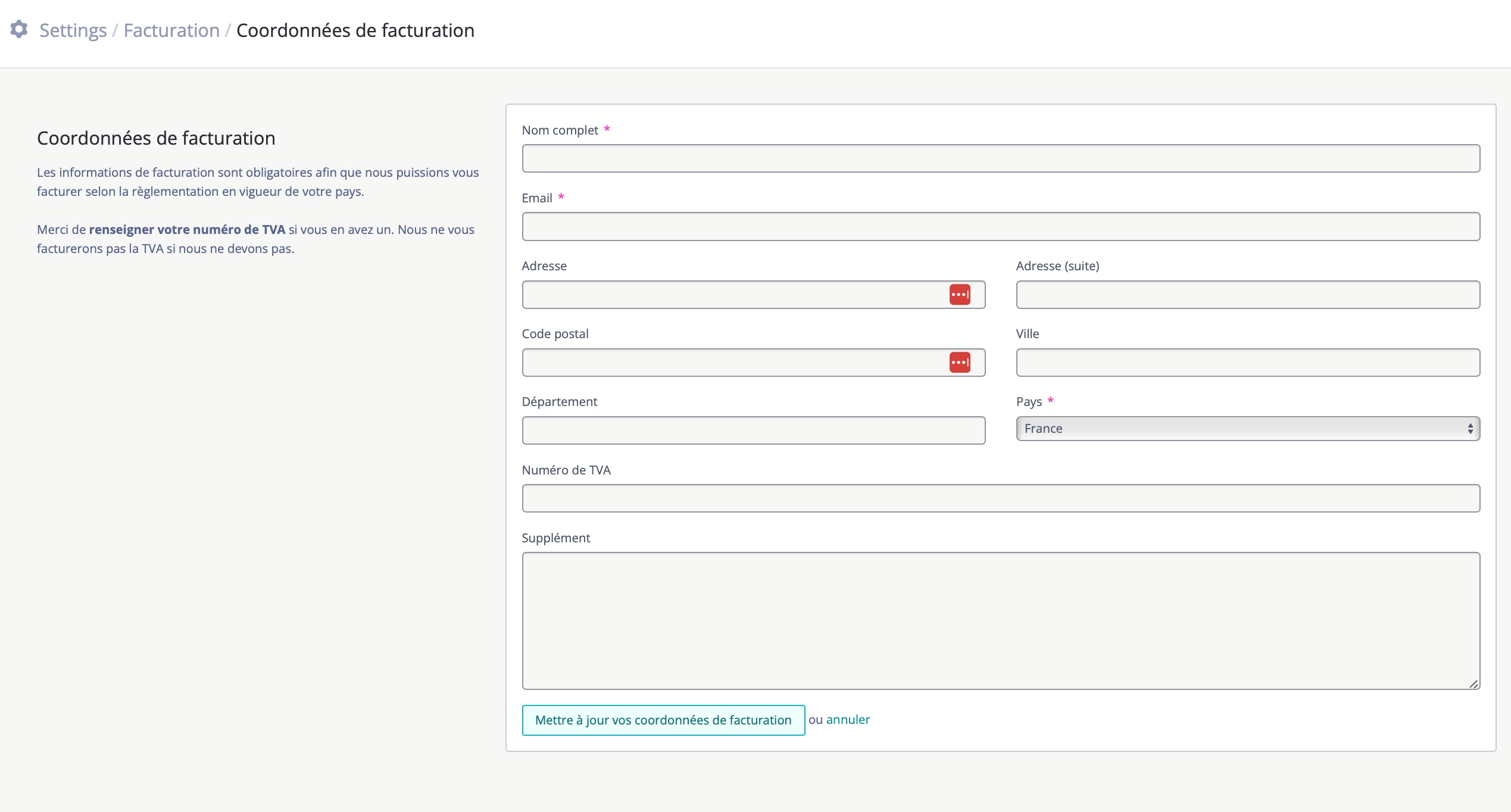Click the Coordonnées de facturation breadcrumb title
The width and height of the screenshot is (1511, 812).
(x=355, y=30)
